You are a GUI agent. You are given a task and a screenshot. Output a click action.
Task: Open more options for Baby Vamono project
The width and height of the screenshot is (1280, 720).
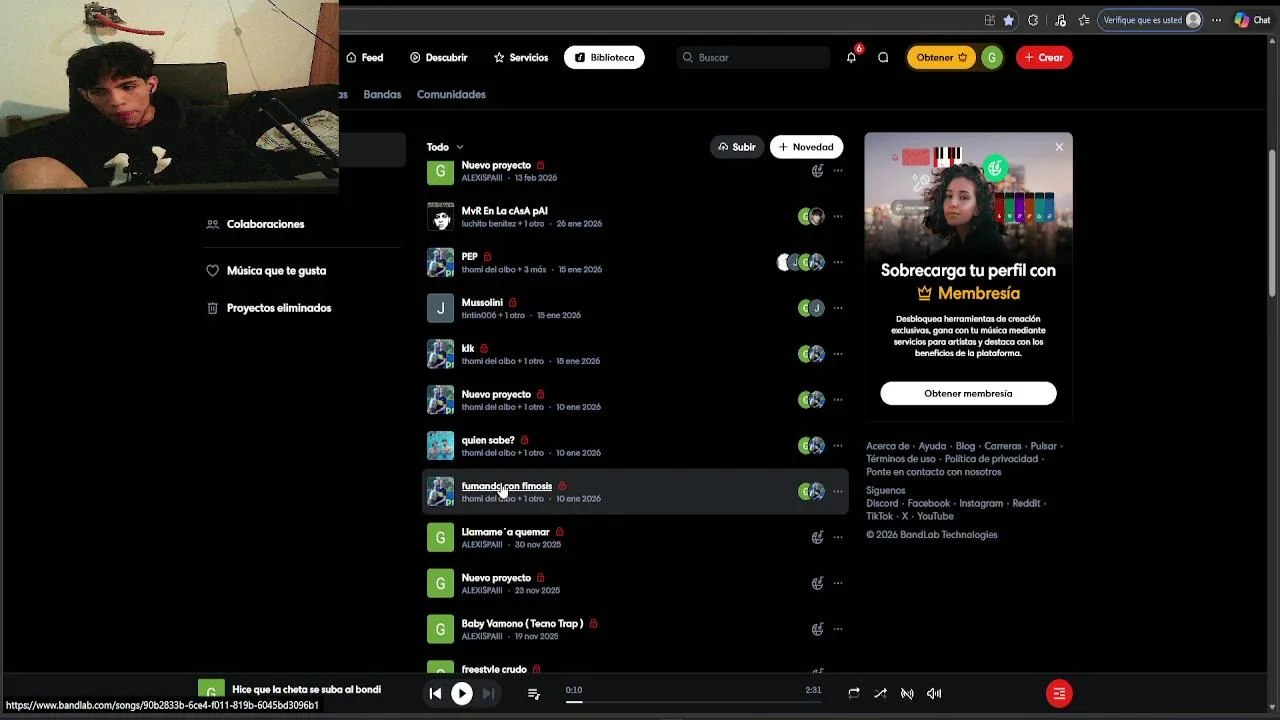point(838,629)
